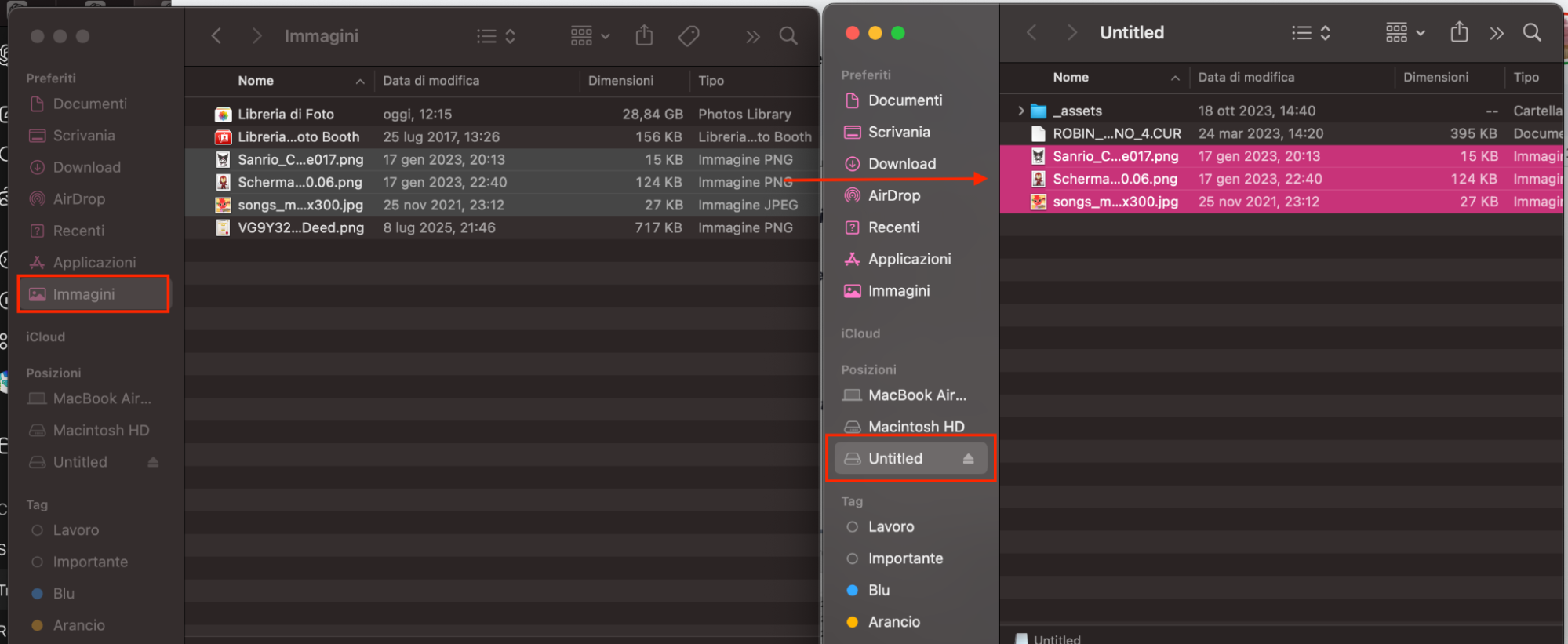Select Immagini in the left window sidebar
The width and height of the screenshot is (1568, 644).
click(93, 295)
